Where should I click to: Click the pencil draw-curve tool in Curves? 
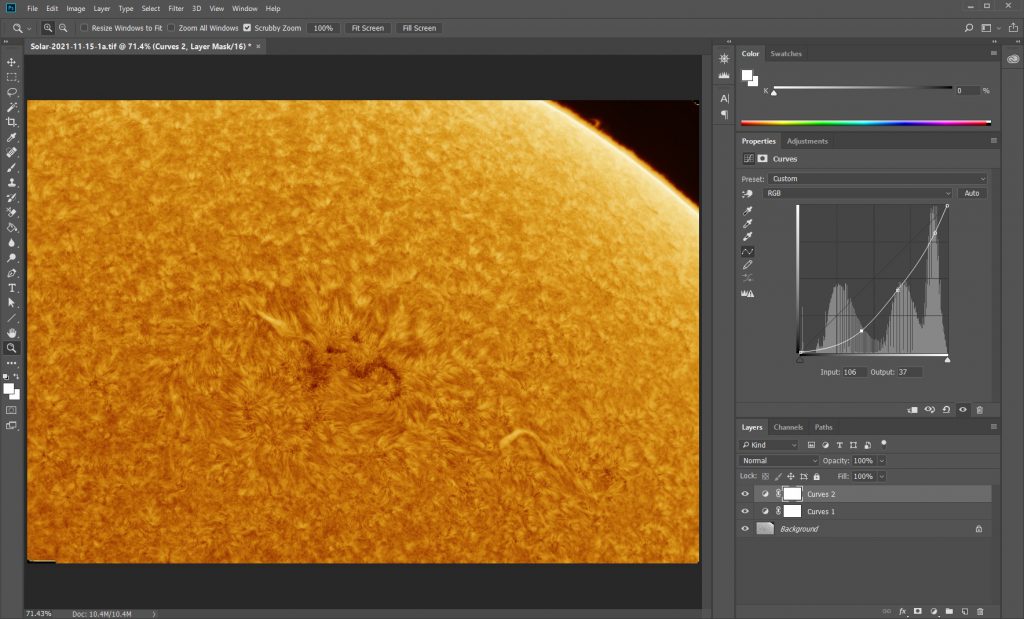point(747,265)
